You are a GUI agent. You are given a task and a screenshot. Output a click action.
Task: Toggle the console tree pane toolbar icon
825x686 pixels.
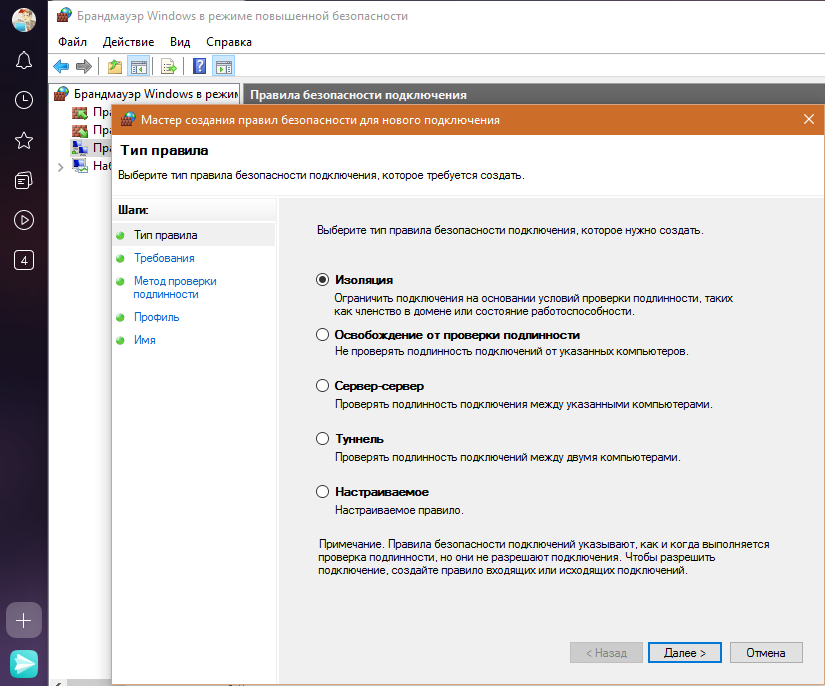point(139,67)
